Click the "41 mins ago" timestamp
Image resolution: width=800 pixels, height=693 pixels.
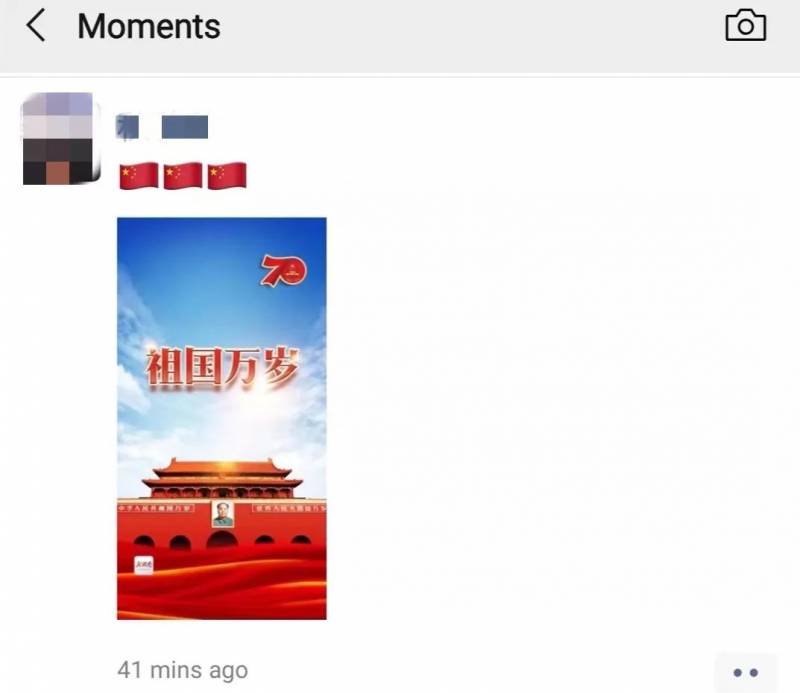click(x=183, y=670)
